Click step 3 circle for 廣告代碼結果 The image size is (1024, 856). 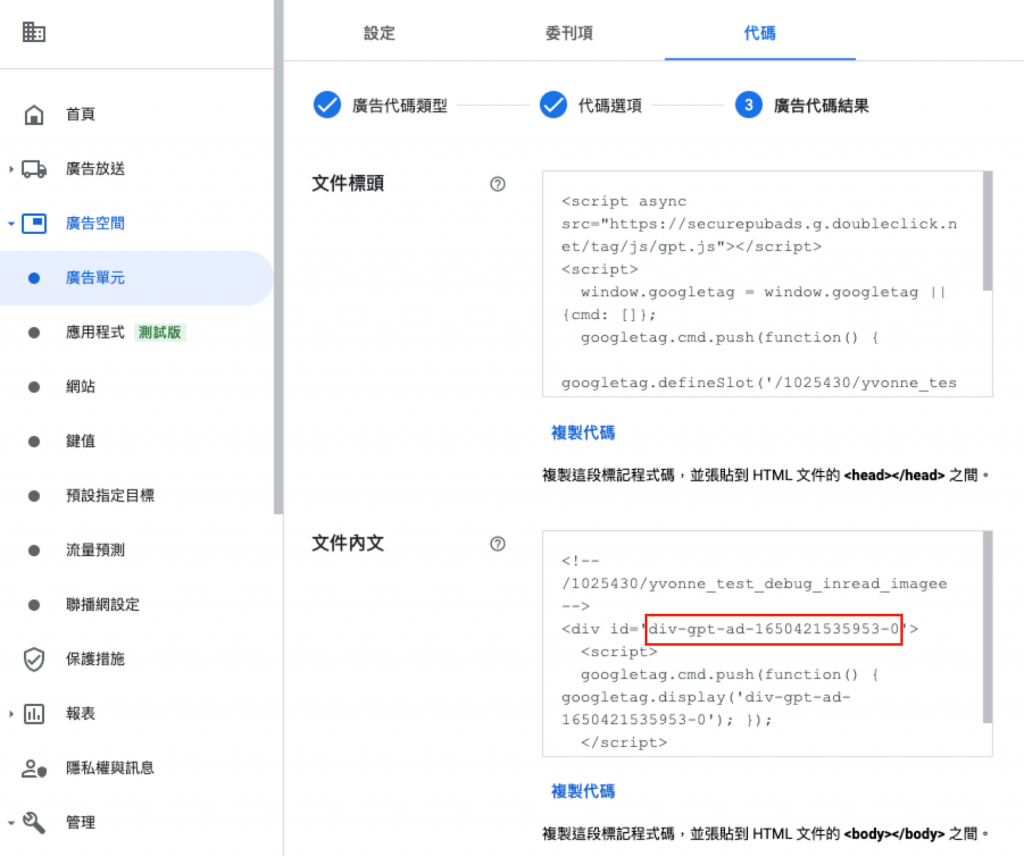point(748,105)
